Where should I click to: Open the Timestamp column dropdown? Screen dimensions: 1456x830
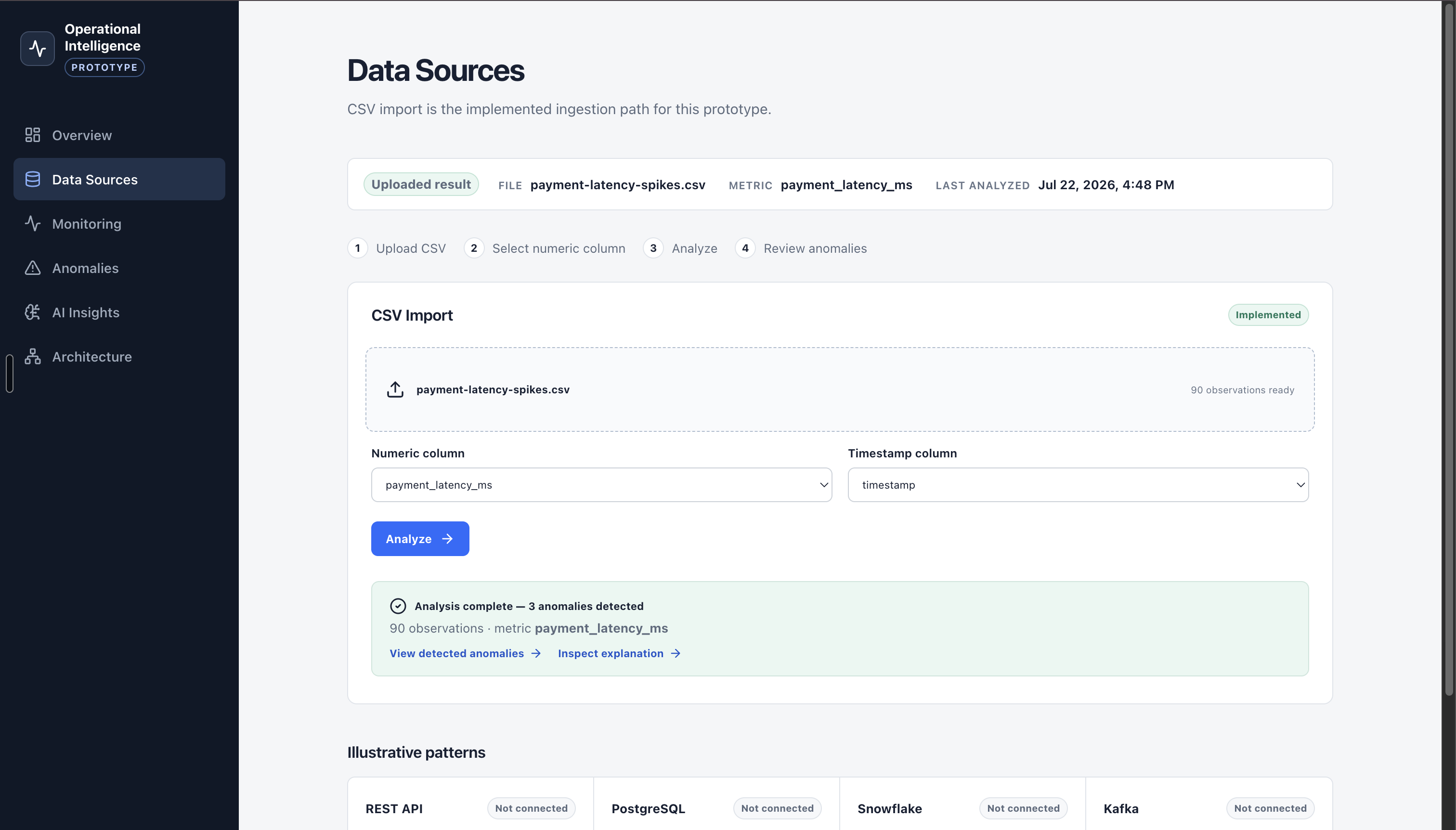click(x=1078, y=484)
